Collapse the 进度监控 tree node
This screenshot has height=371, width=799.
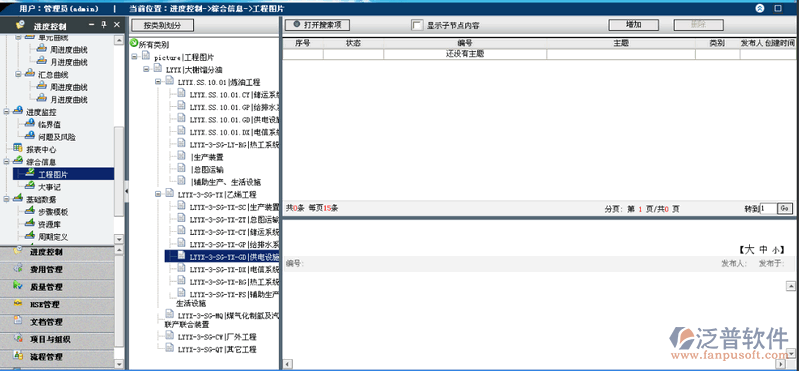6,111
